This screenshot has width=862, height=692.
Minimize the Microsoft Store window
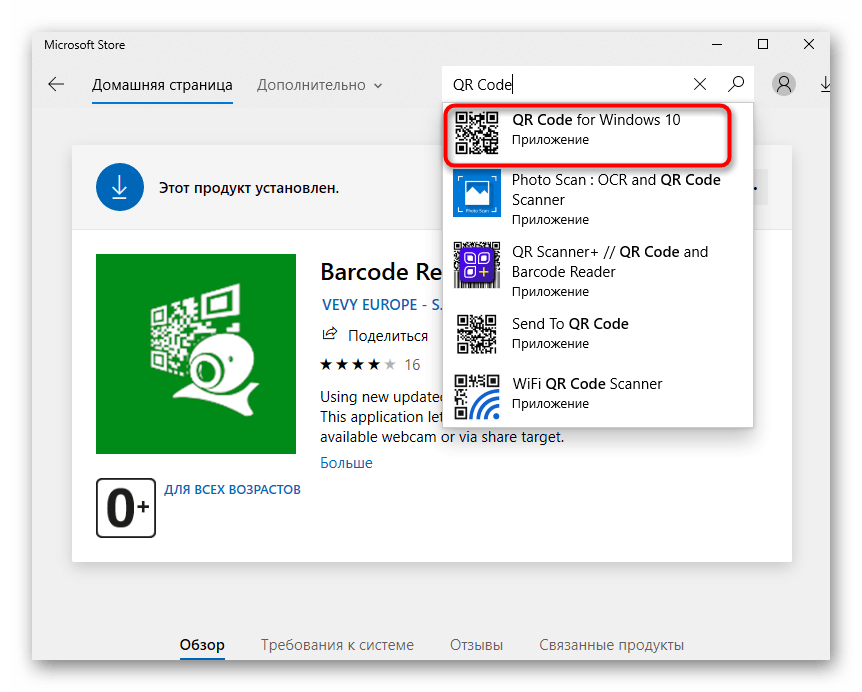pyautogui.click(x=717, y=45)
